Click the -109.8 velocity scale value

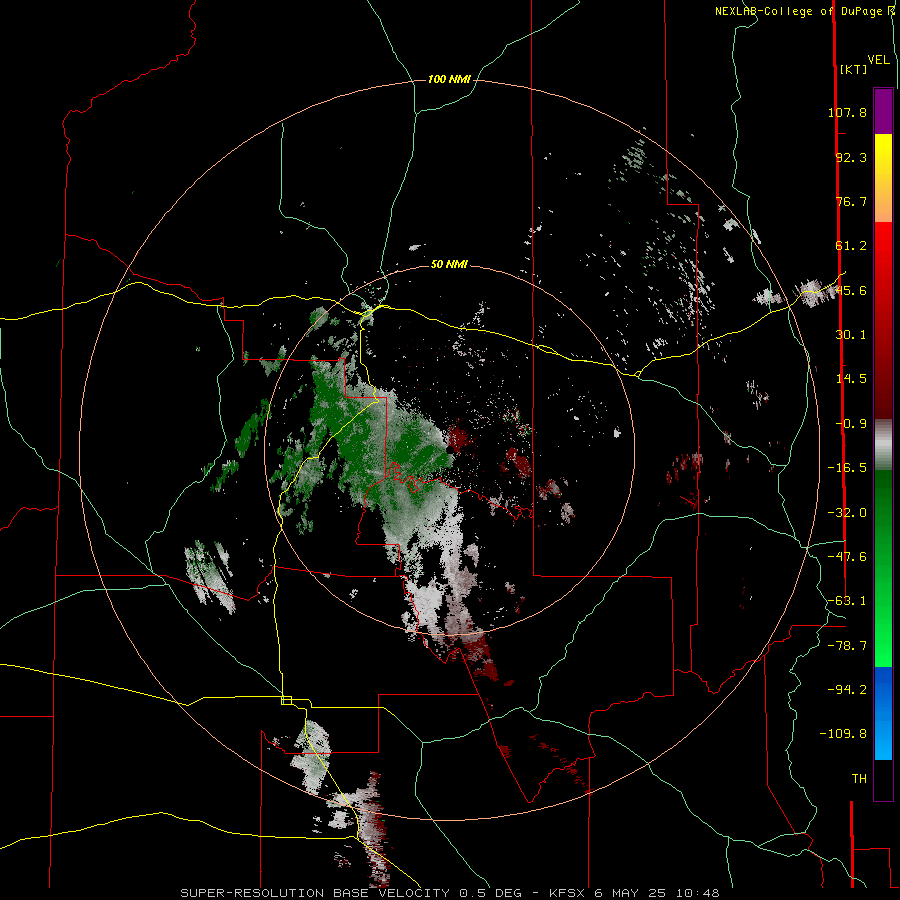[843, 734]
